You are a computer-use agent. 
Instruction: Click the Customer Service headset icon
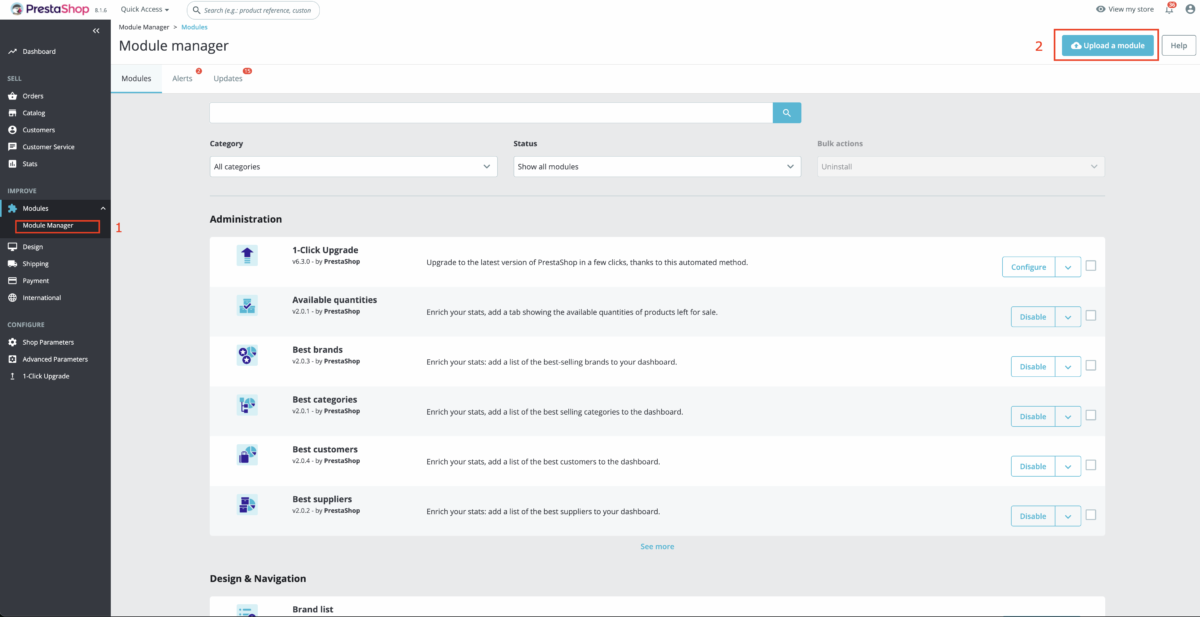point(12,147)
